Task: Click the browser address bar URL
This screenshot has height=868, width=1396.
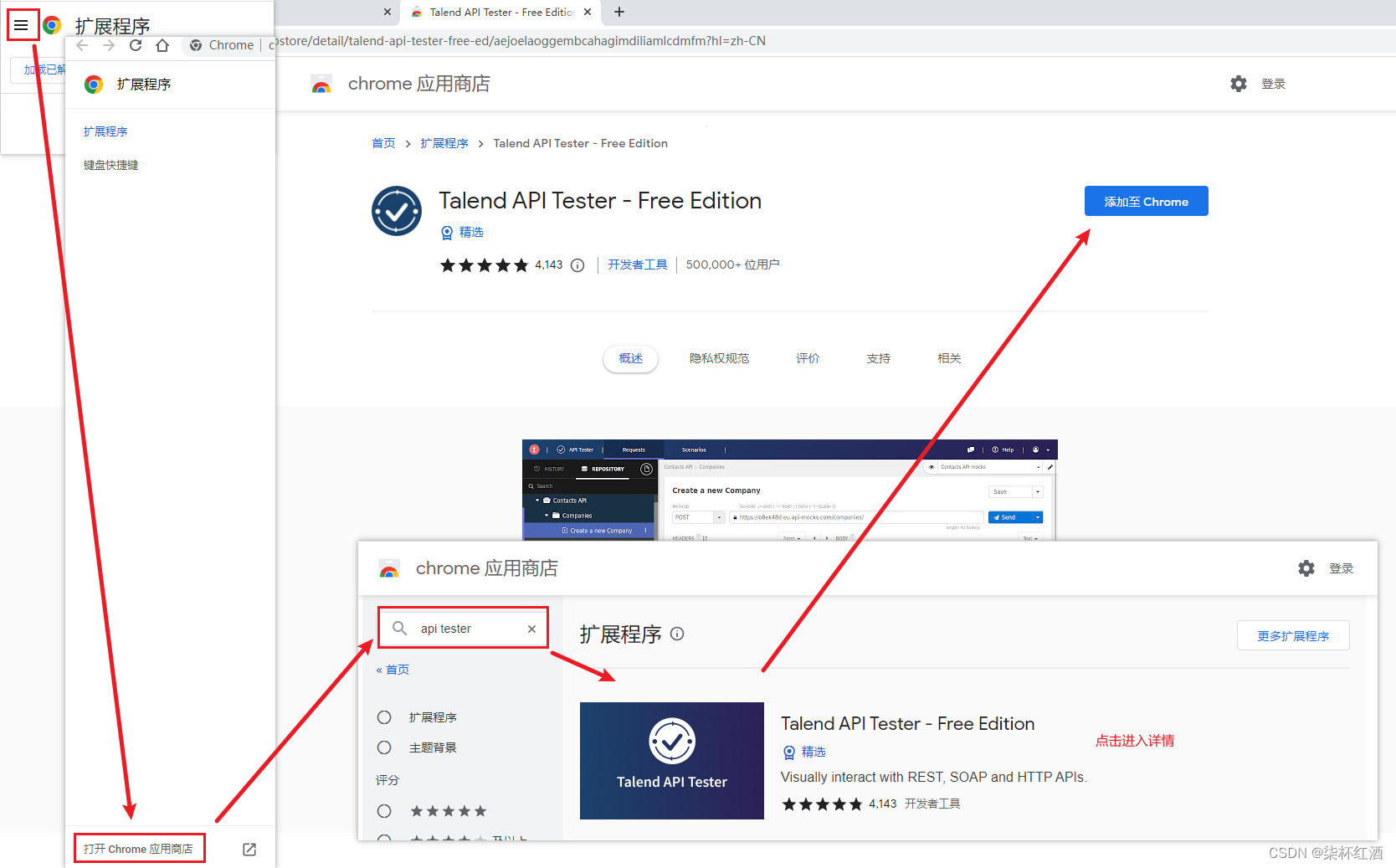Action: pos(519,41)
